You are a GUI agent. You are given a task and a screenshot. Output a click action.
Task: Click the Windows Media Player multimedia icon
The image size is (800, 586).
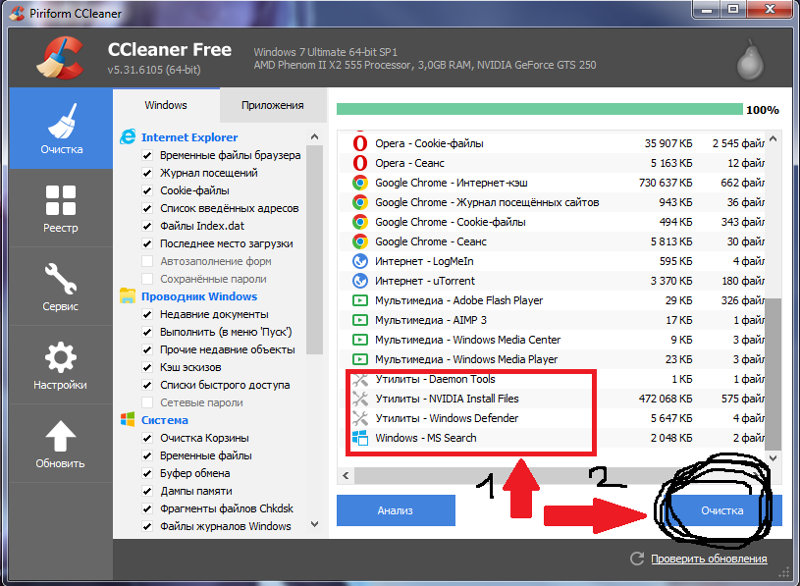pos(360,360)
